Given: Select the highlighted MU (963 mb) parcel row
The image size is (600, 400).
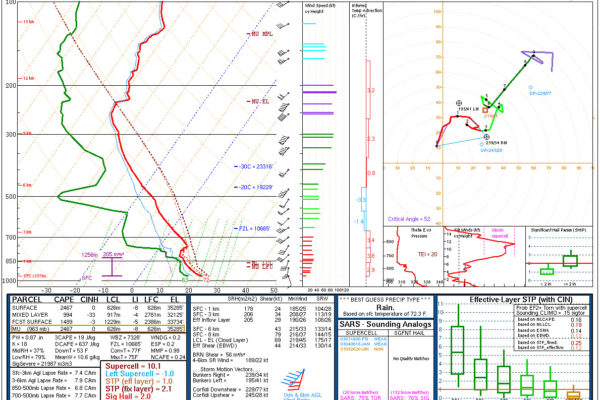Looking at the screenshot, I should (98, 328).
